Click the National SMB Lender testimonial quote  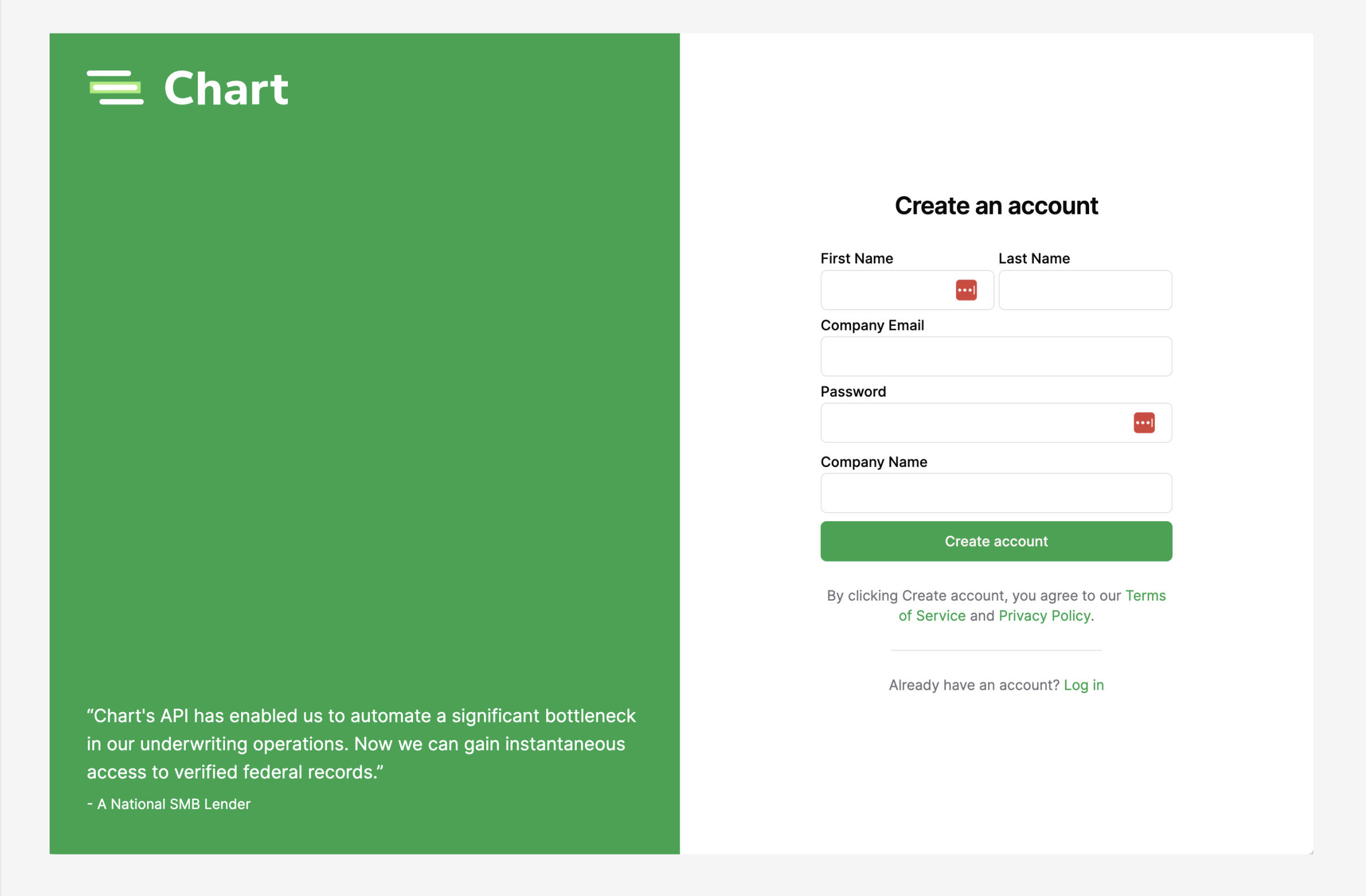tap(361, 744)
